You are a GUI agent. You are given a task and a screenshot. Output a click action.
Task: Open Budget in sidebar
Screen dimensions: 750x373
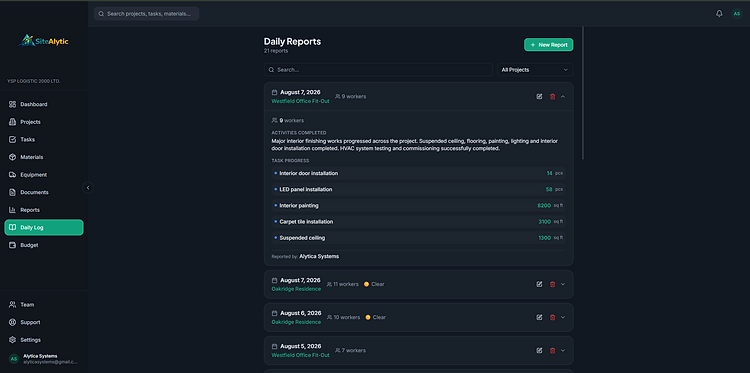(44, 245)
